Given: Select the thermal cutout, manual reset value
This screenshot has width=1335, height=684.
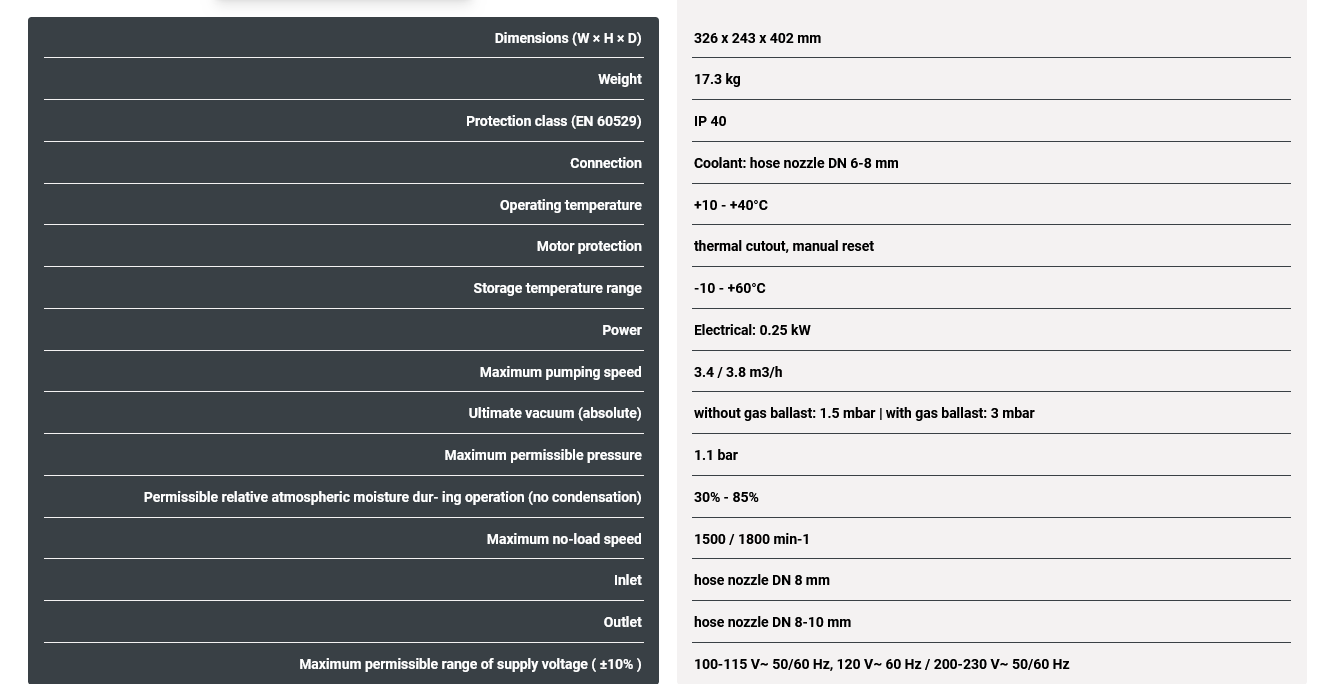Looking at the screenshot, I should 783,246.
